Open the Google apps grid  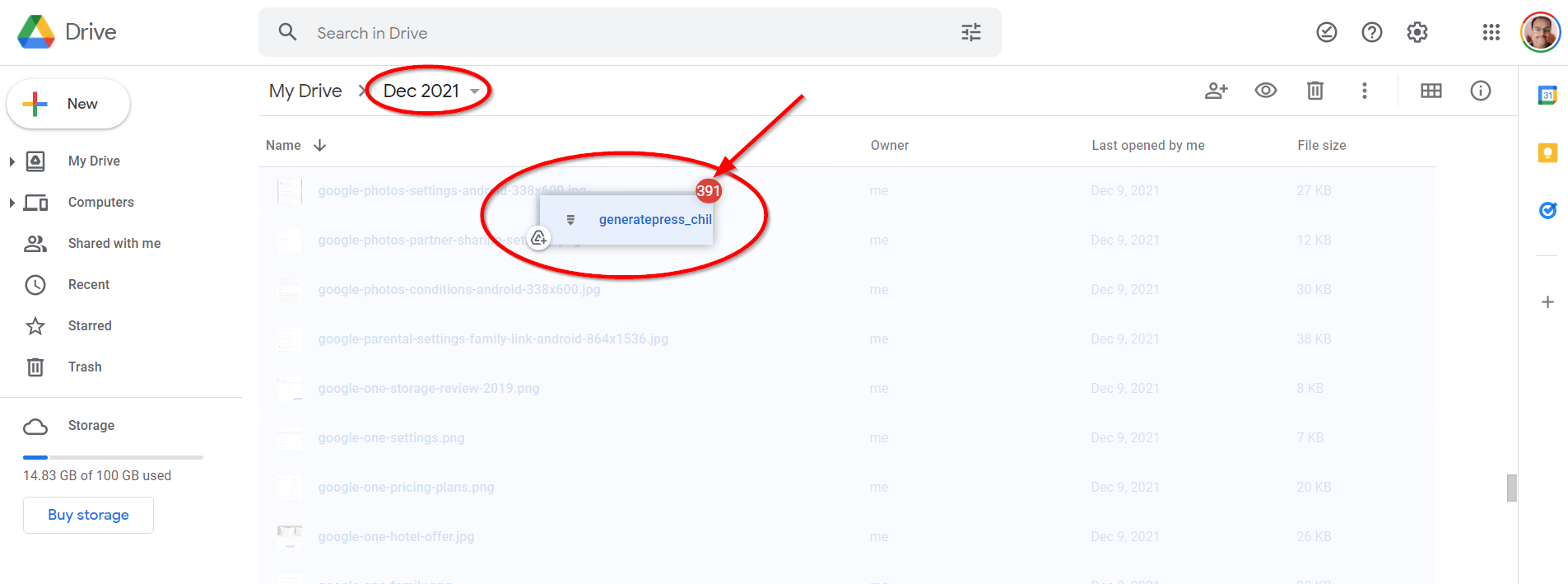coord(1491,32)
